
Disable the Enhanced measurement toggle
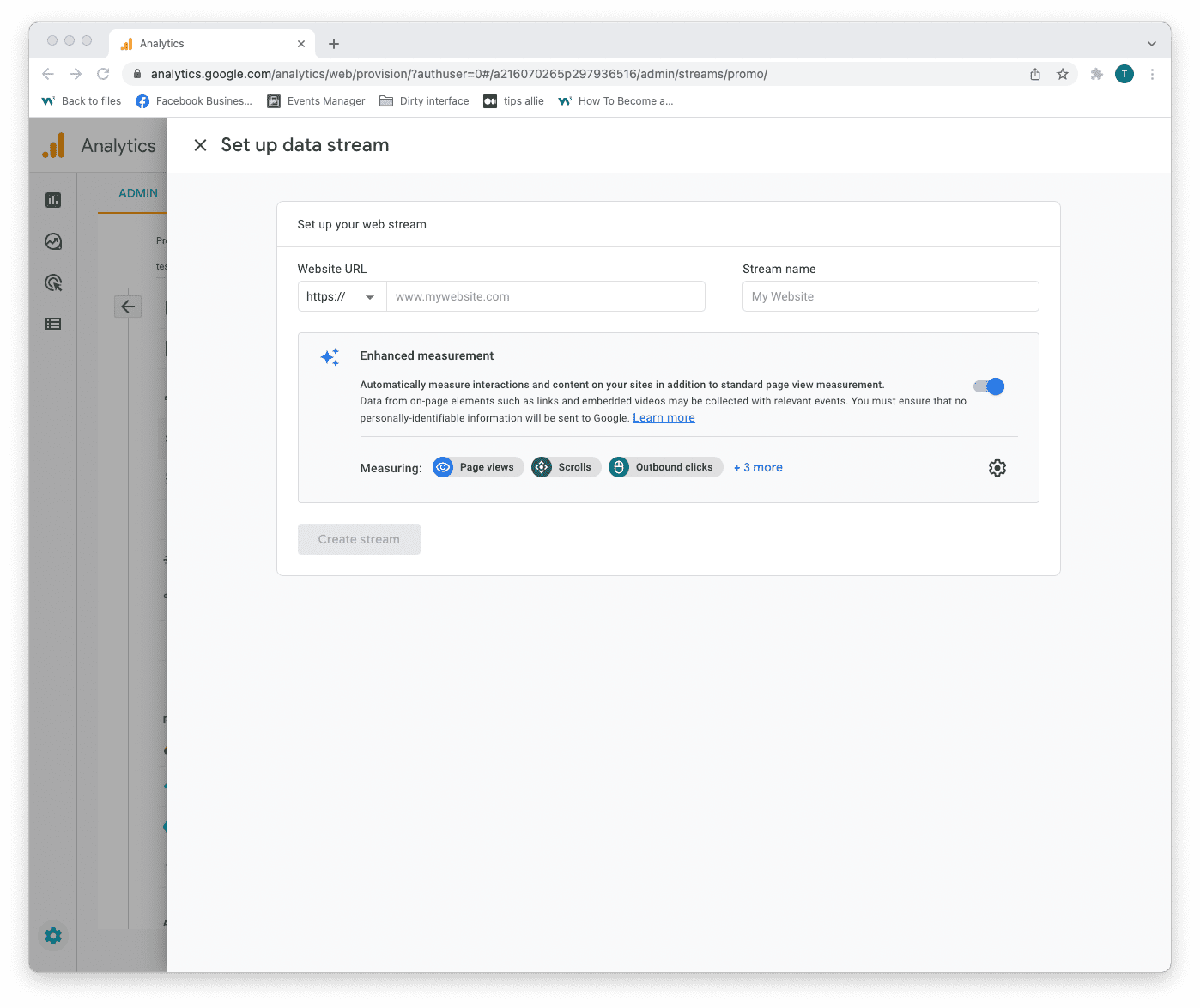pos(989,386)
